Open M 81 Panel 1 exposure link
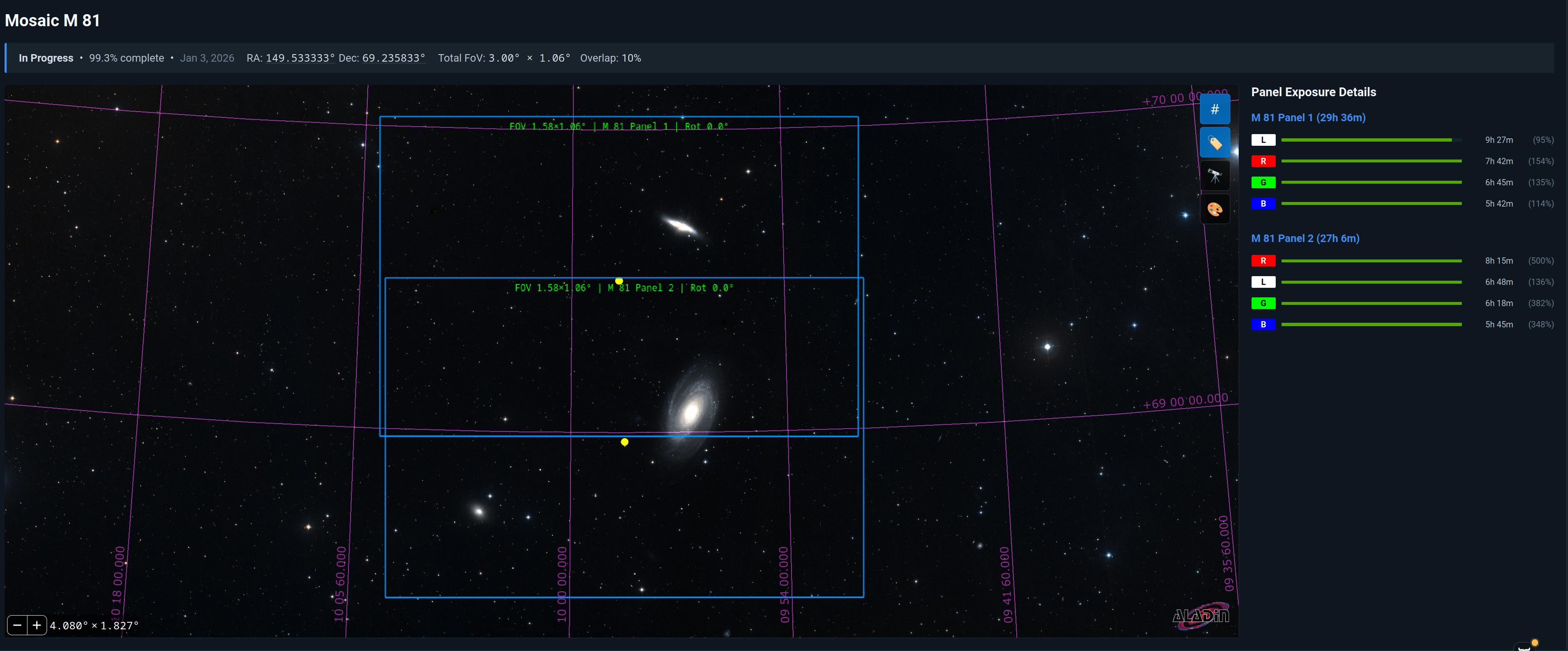Viewport: 1568px width, 651px height. click(1308, 117)
